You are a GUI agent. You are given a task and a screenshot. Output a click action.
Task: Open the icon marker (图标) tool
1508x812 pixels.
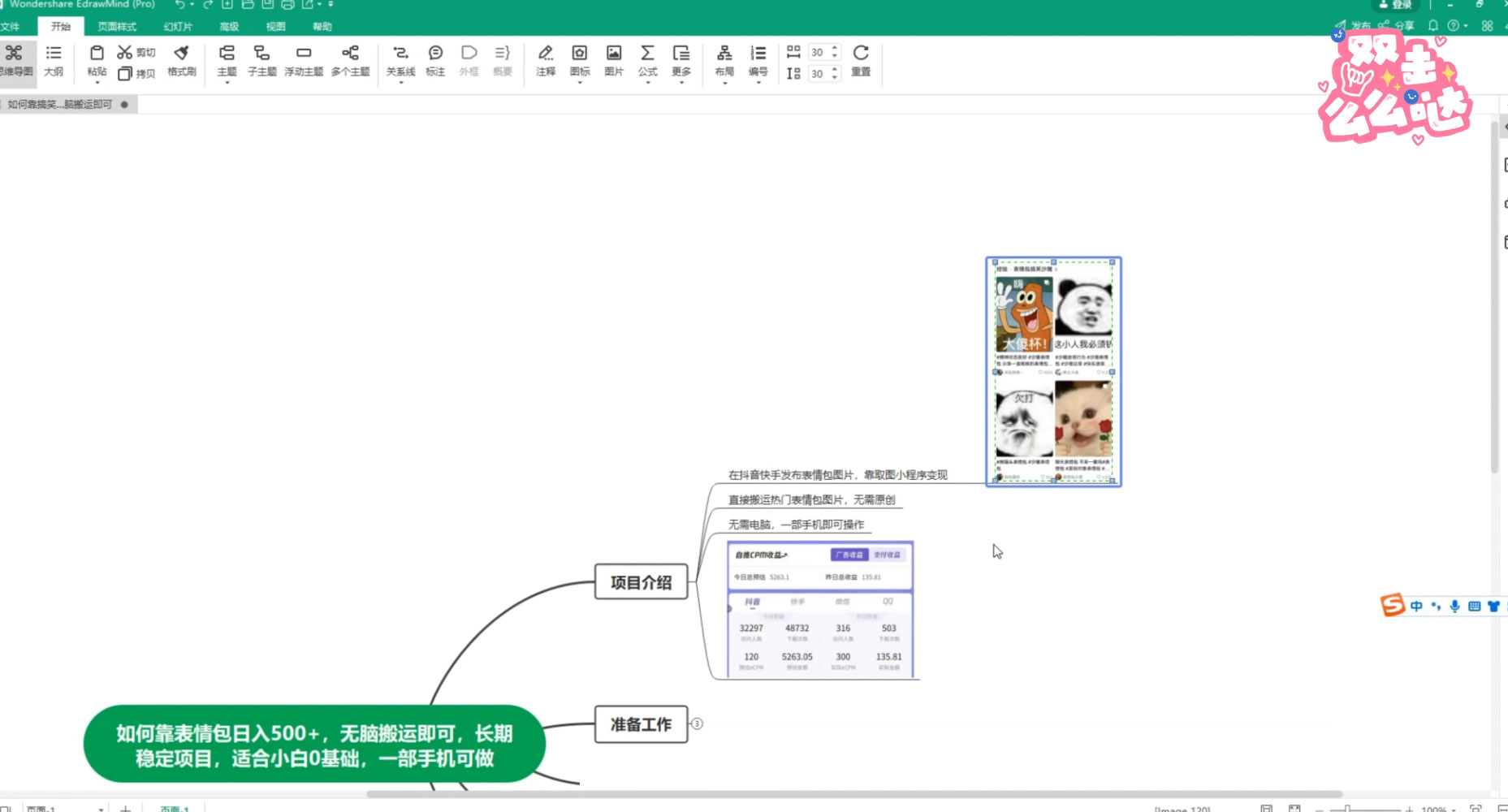click(579, 61)
